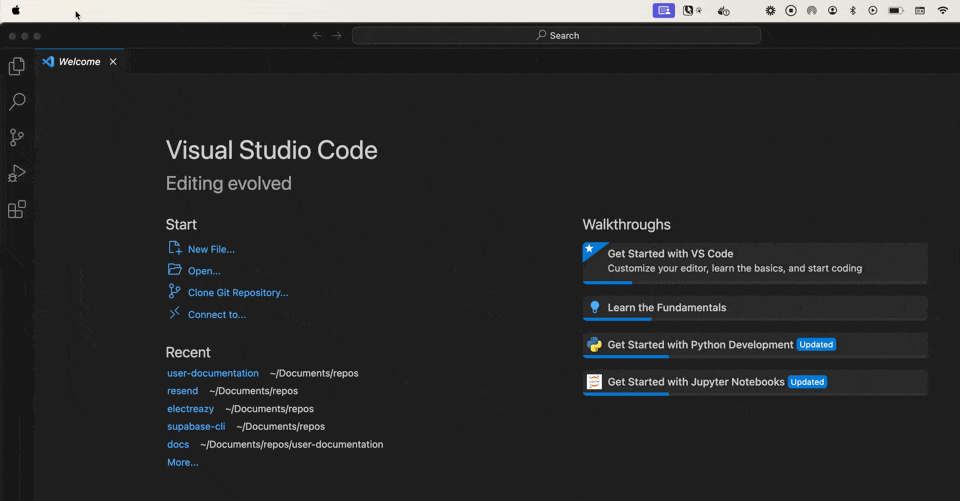Go back with the left arrow
This screenshot has width=960, height=501.
tap(317, 36)
